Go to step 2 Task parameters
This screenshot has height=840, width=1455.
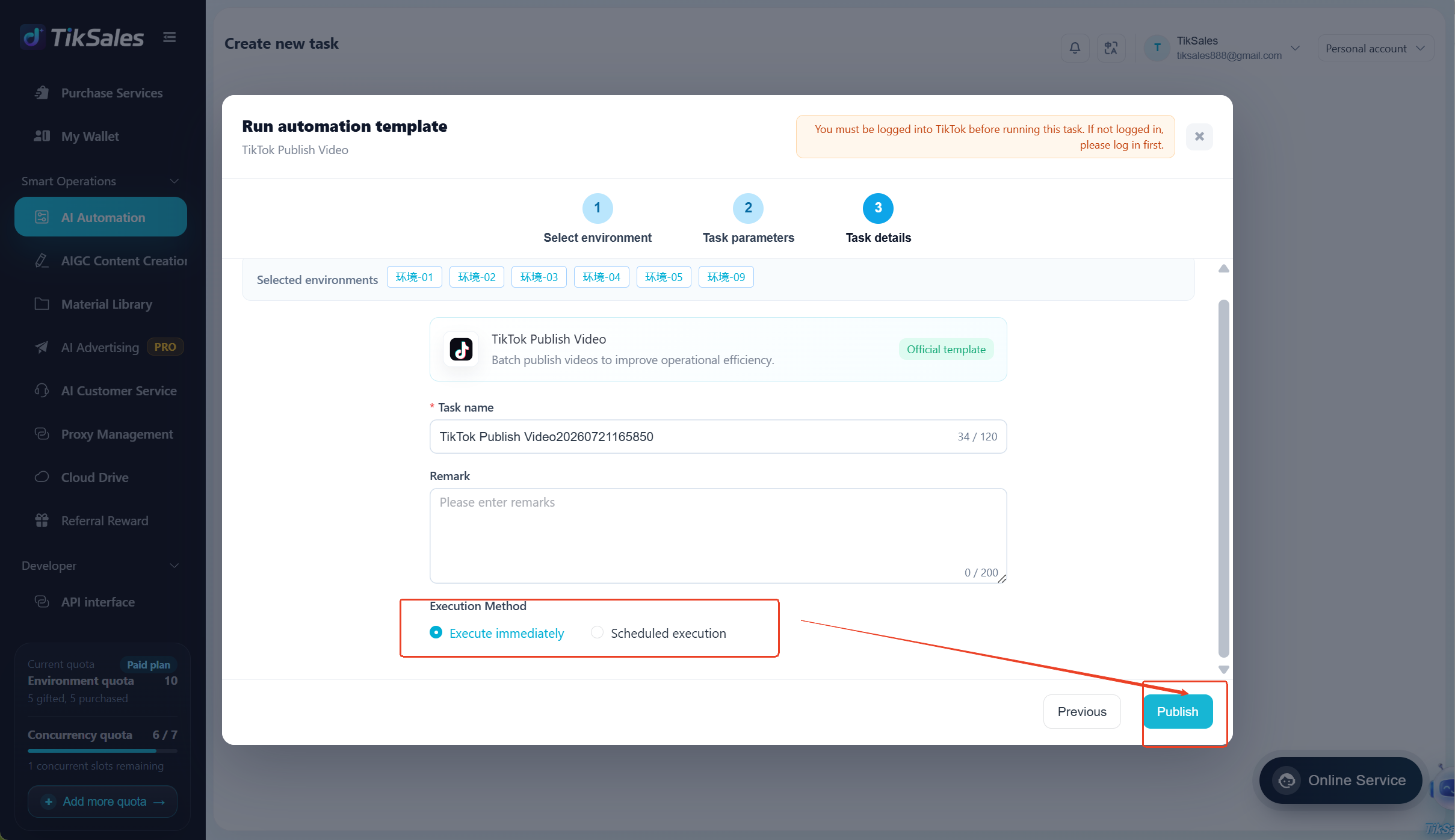[x=748, y=208]
